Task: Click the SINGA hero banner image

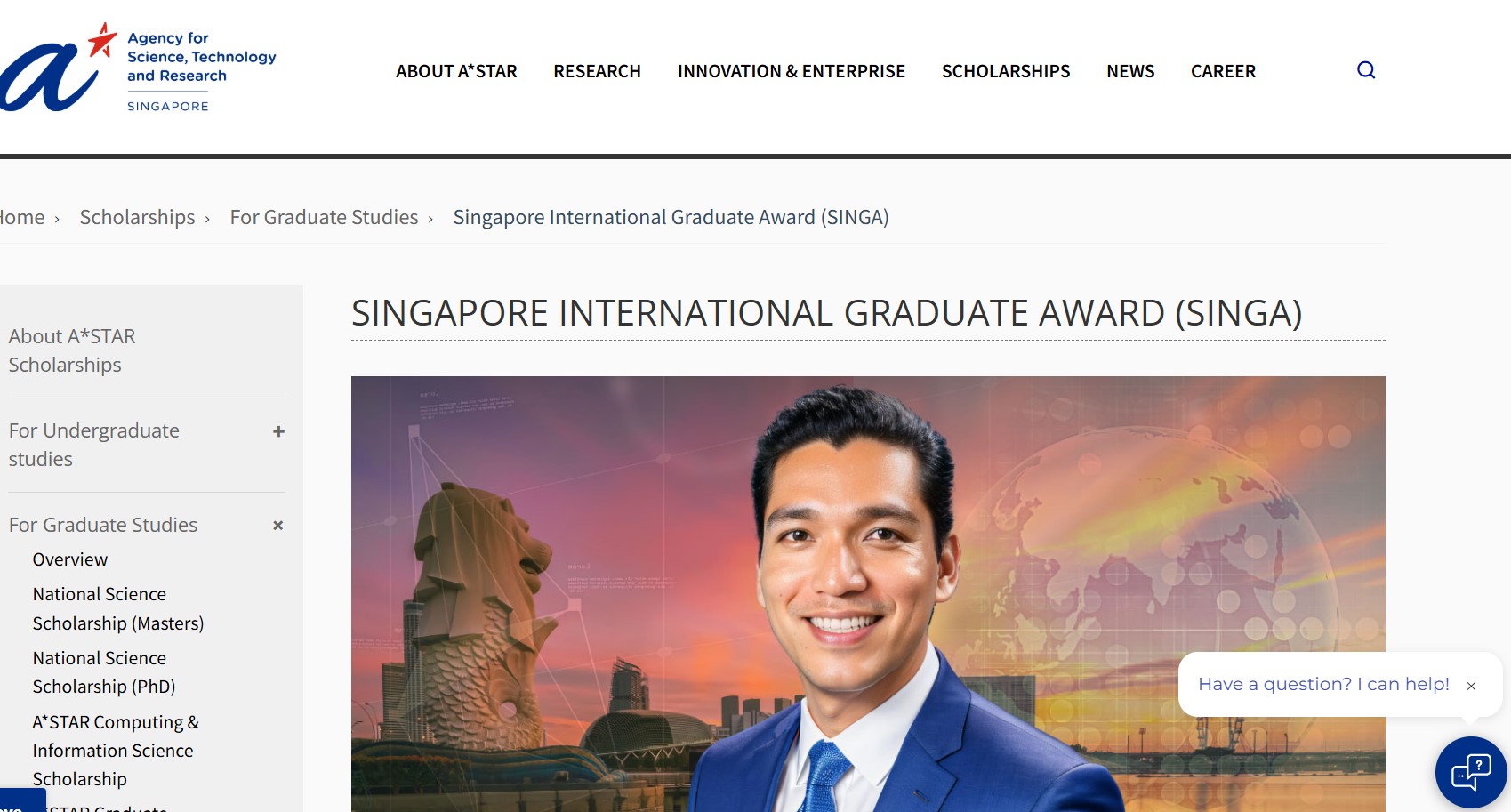Action: coord(868,594)
